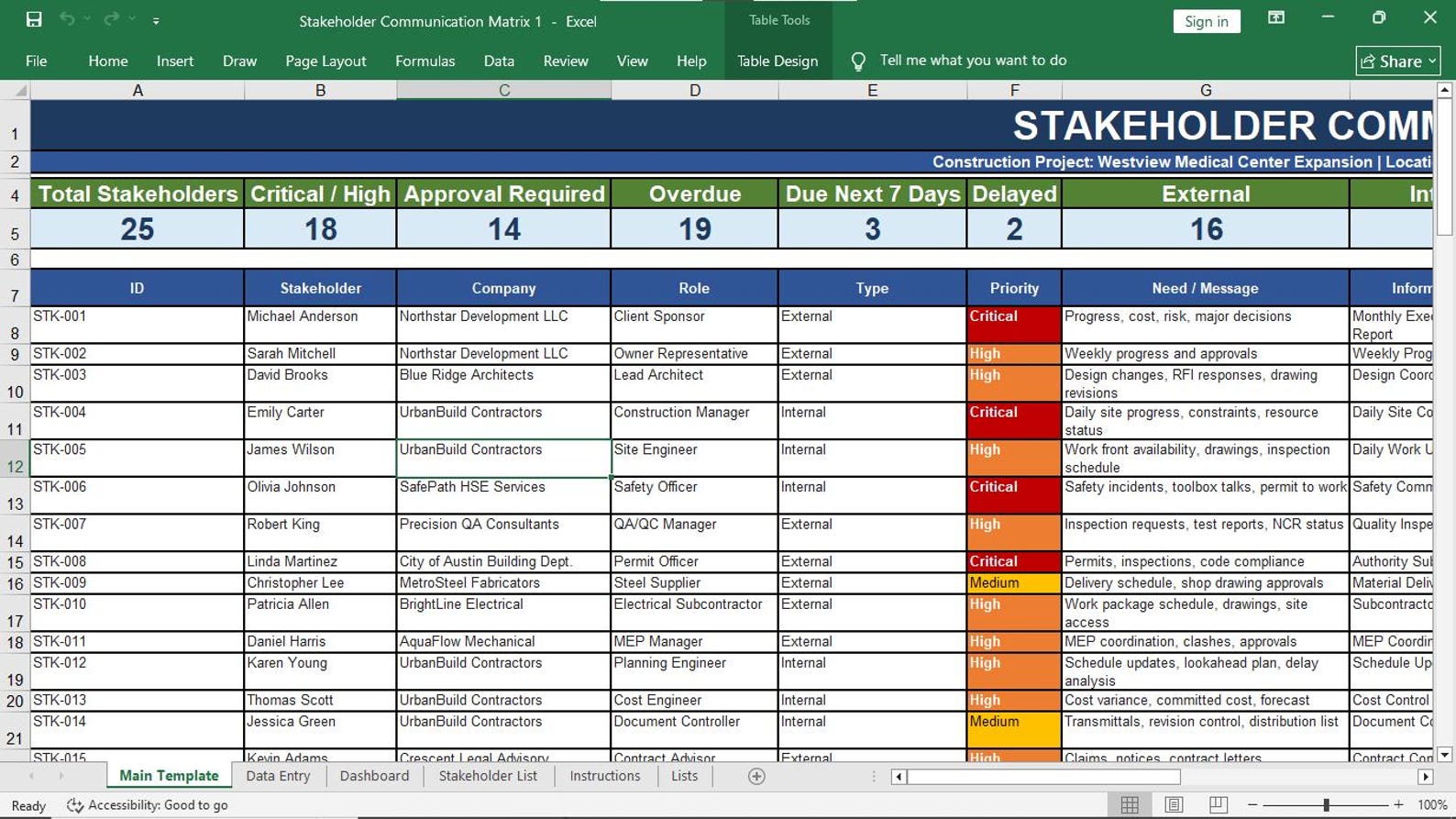Click the Priority column header cell

pyautogui.click(x=1014, y=288)
